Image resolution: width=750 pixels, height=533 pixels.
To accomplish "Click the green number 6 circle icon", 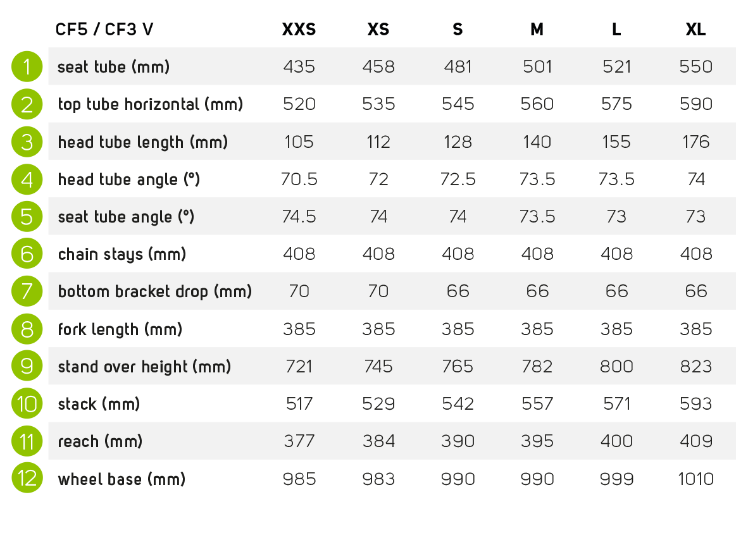I will (x=27, y=254).
